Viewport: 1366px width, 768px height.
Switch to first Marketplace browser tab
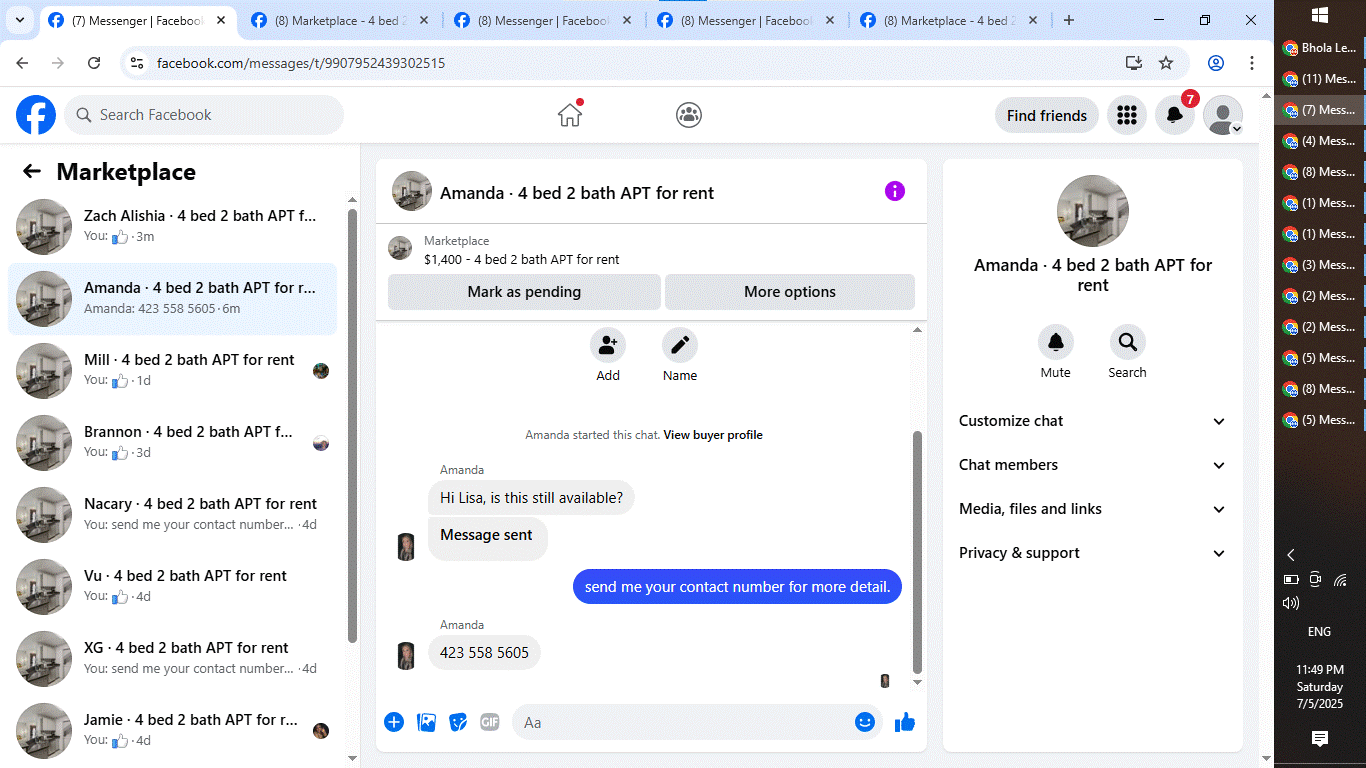pyautogui.click(x=340, y=21)
